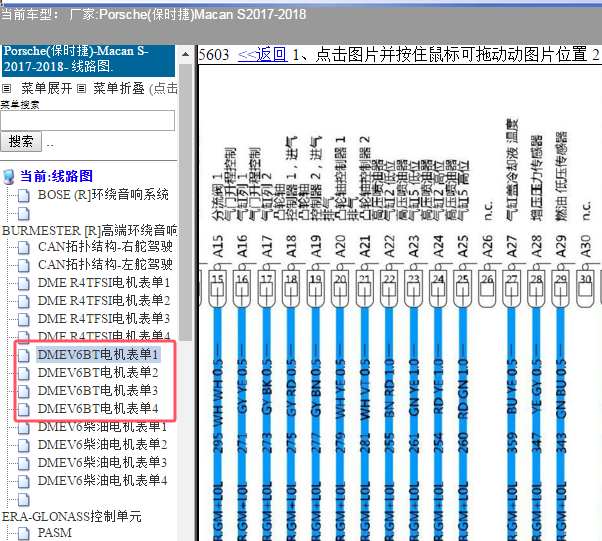Open DME R4TFSI电机表单2
Image resolution: width=602 pixels, height=541 pixels.
[104, 301]
